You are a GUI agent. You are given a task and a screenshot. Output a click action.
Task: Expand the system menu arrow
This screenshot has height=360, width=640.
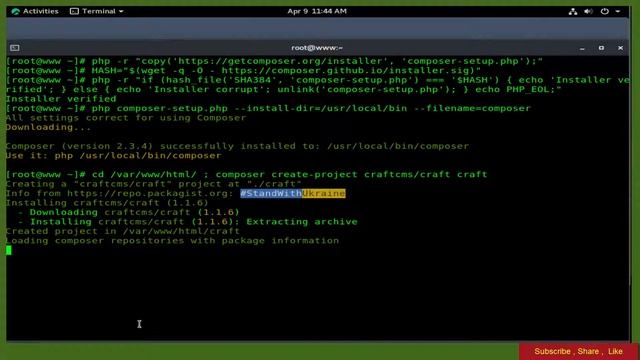pos(618,11)
